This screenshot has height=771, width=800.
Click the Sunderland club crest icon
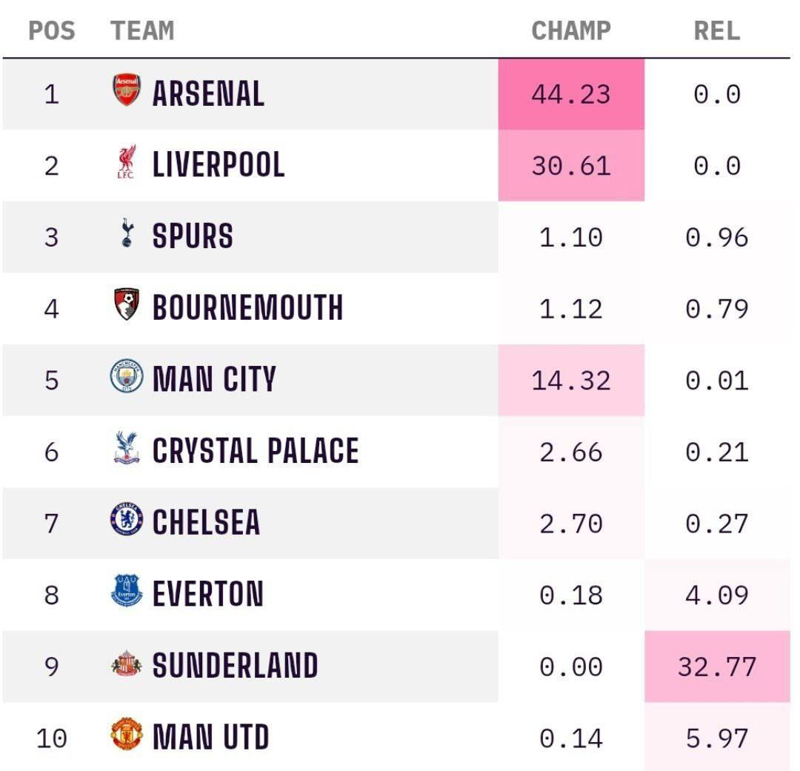[x=126, y=665]
